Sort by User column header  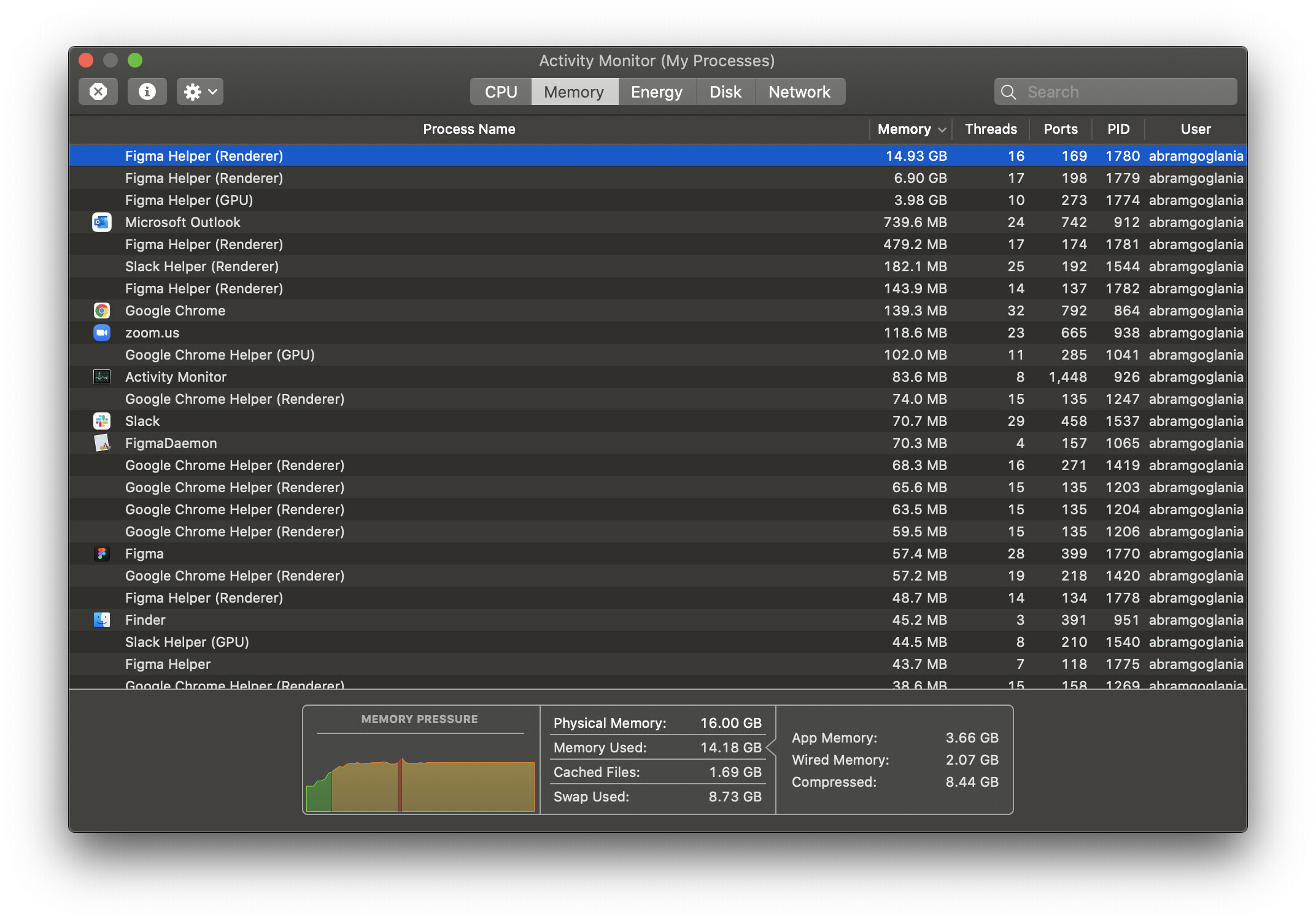click(1196, 129)
